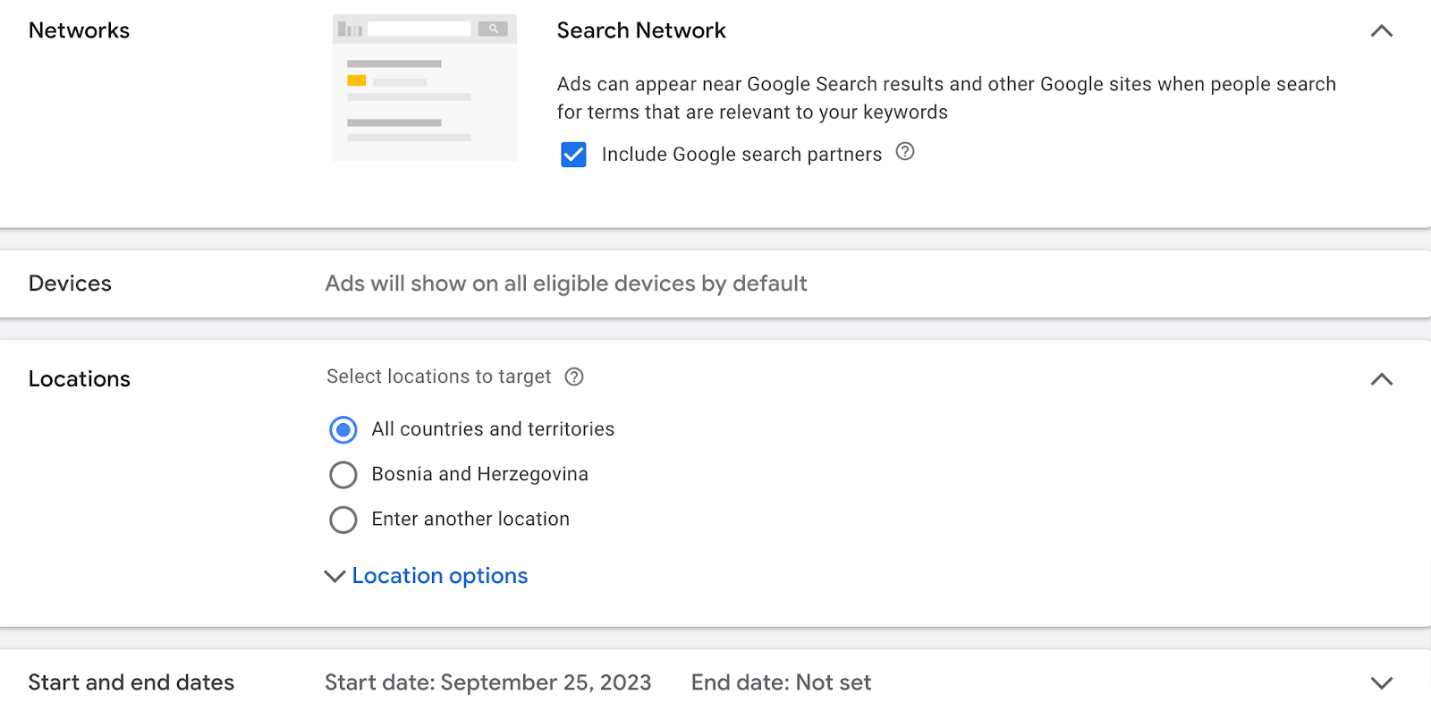Select the Bosnia and Herzegovina location option
The image size is (1431, 711).
(x=343, y=474)
